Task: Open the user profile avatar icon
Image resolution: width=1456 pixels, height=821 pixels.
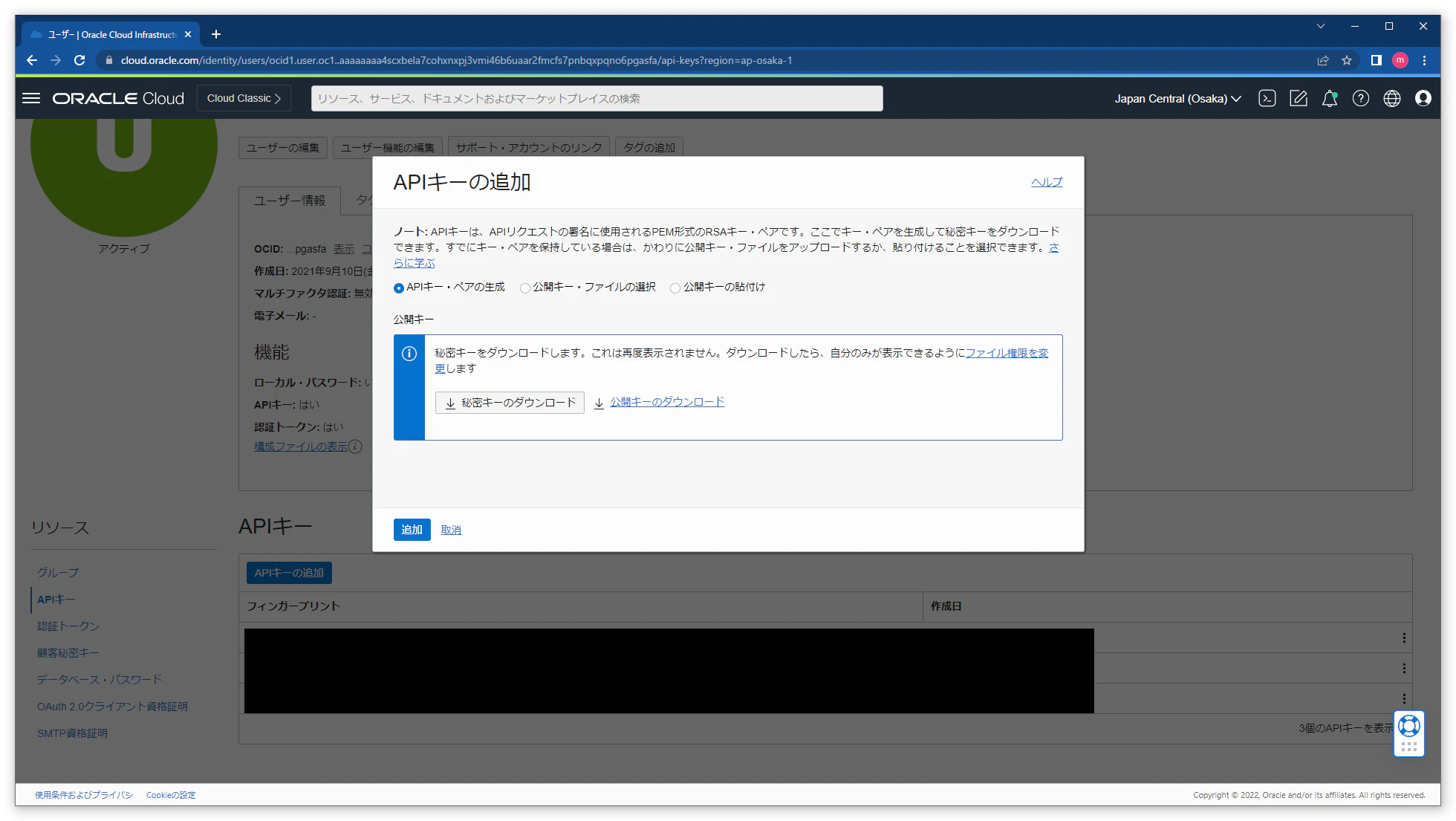Action: pyautogui.click(x=1423, y=98)
